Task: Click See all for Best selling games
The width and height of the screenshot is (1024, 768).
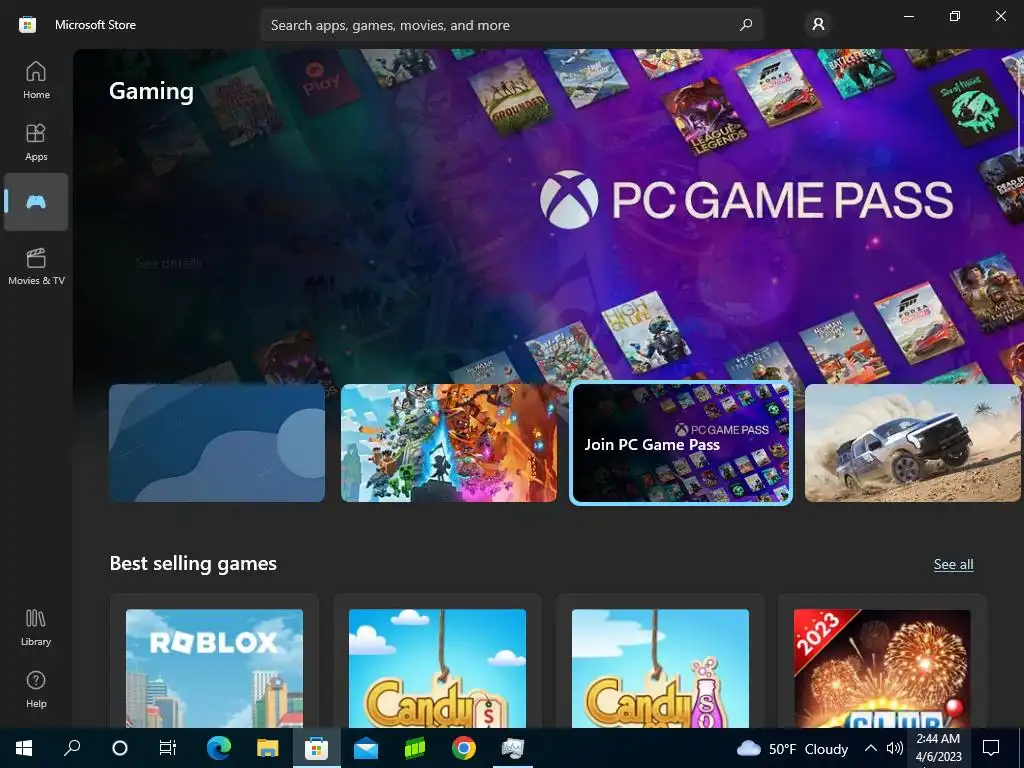Action: point(953,564)
